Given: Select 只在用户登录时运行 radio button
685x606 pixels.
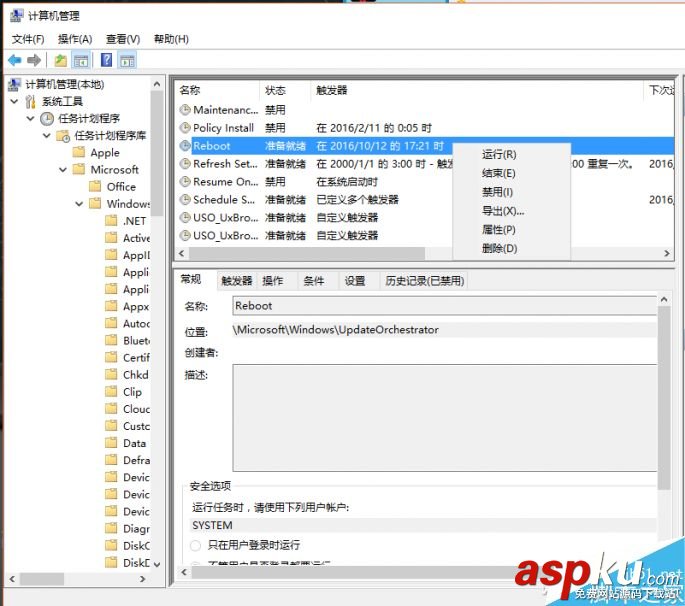Looking at the screenshot, I should [x=195, y=545].
